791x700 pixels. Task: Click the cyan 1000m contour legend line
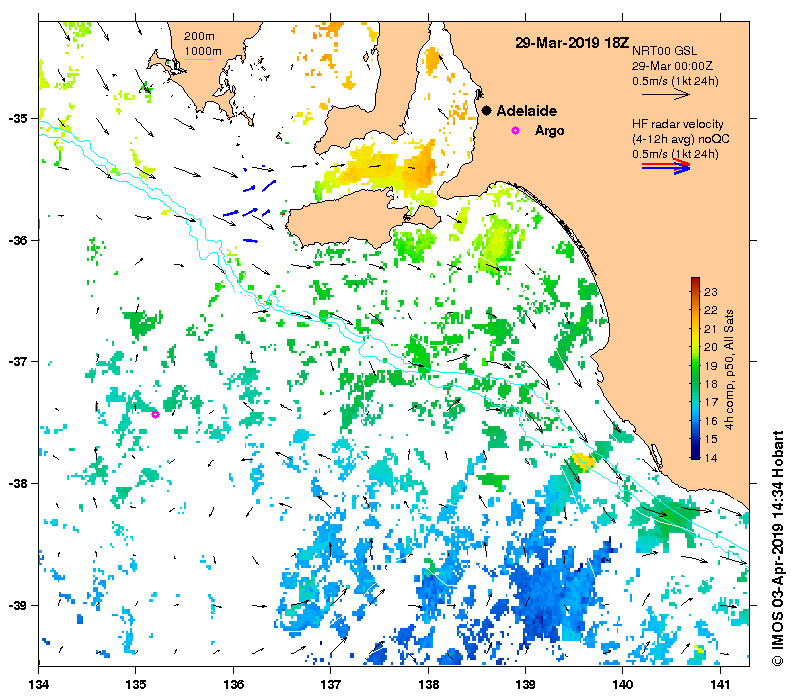pyautogui.click(x=199, y=60)
